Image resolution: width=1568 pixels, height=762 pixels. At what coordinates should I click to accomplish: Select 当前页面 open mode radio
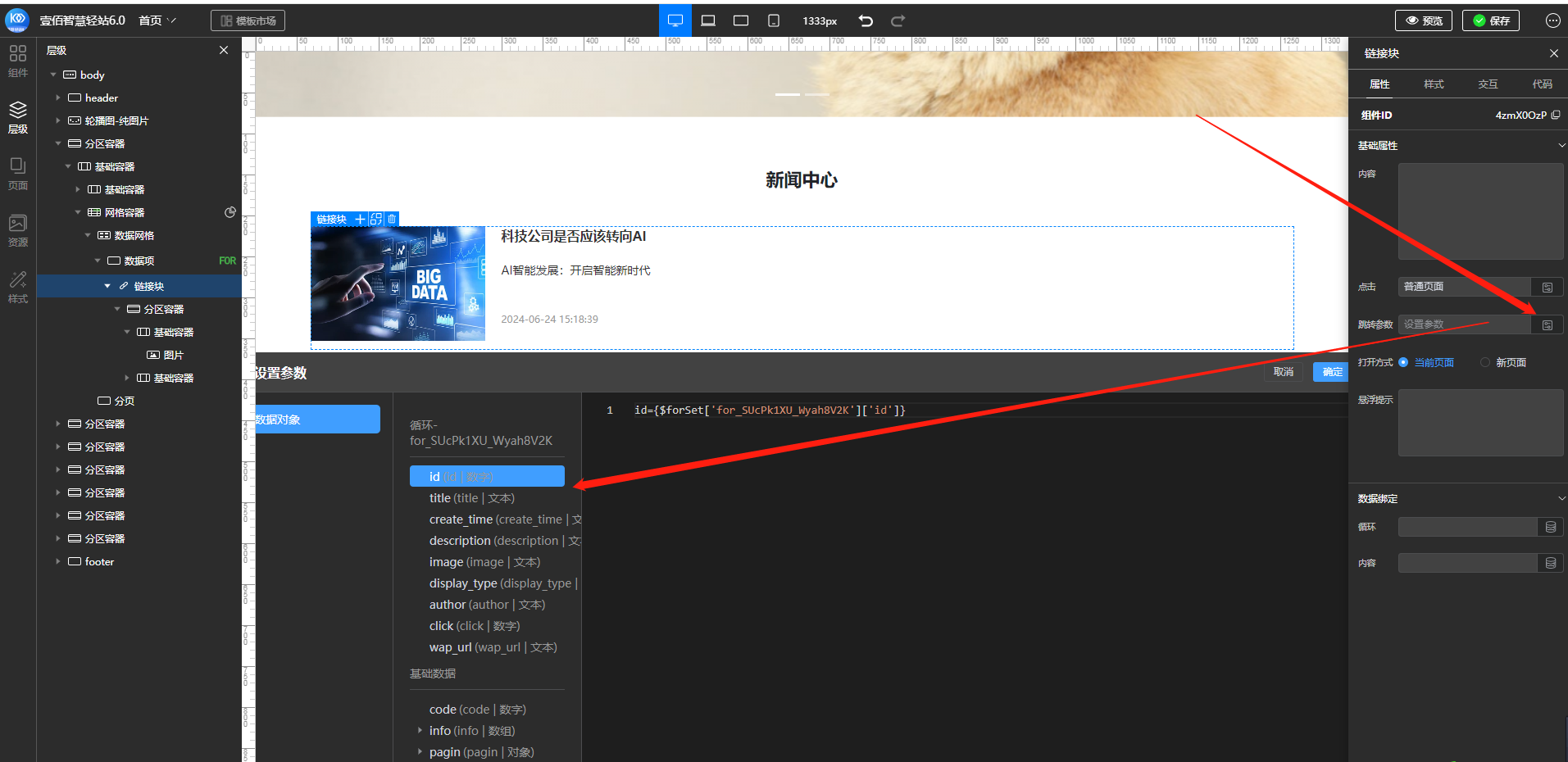(x=1403, y=362)
